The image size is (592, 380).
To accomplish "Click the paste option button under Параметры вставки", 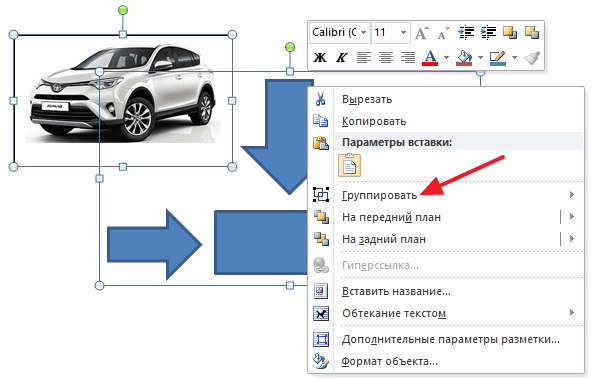I will point(349,165).
